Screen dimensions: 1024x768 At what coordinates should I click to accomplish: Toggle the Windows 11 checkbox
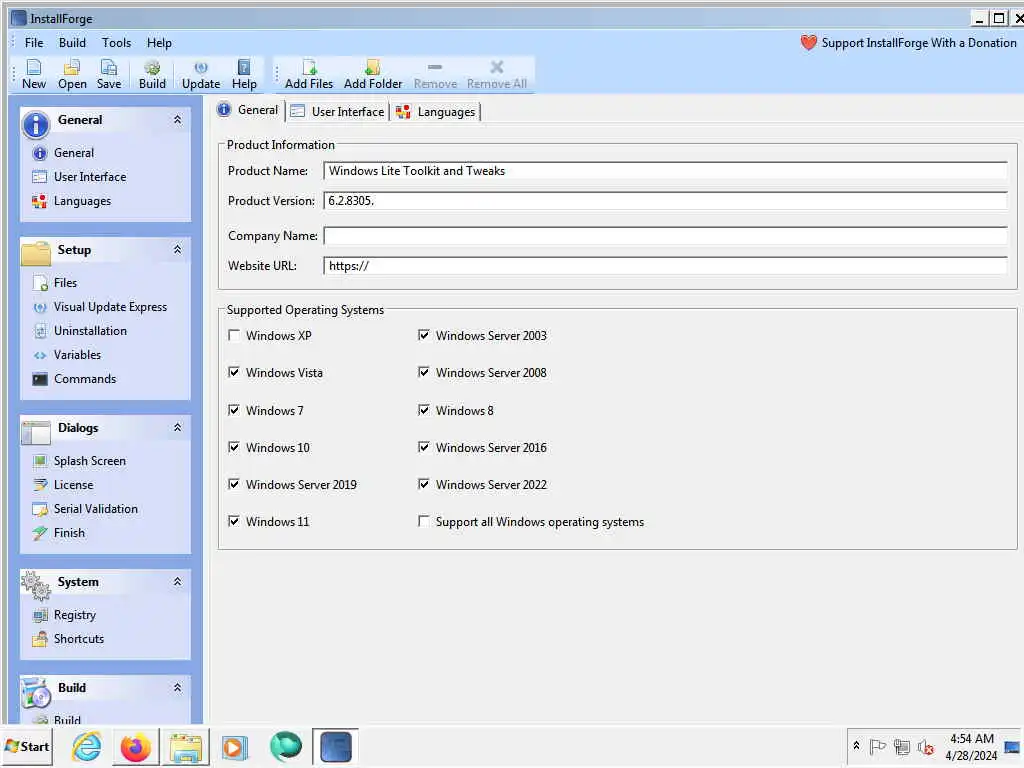(234, 522)
